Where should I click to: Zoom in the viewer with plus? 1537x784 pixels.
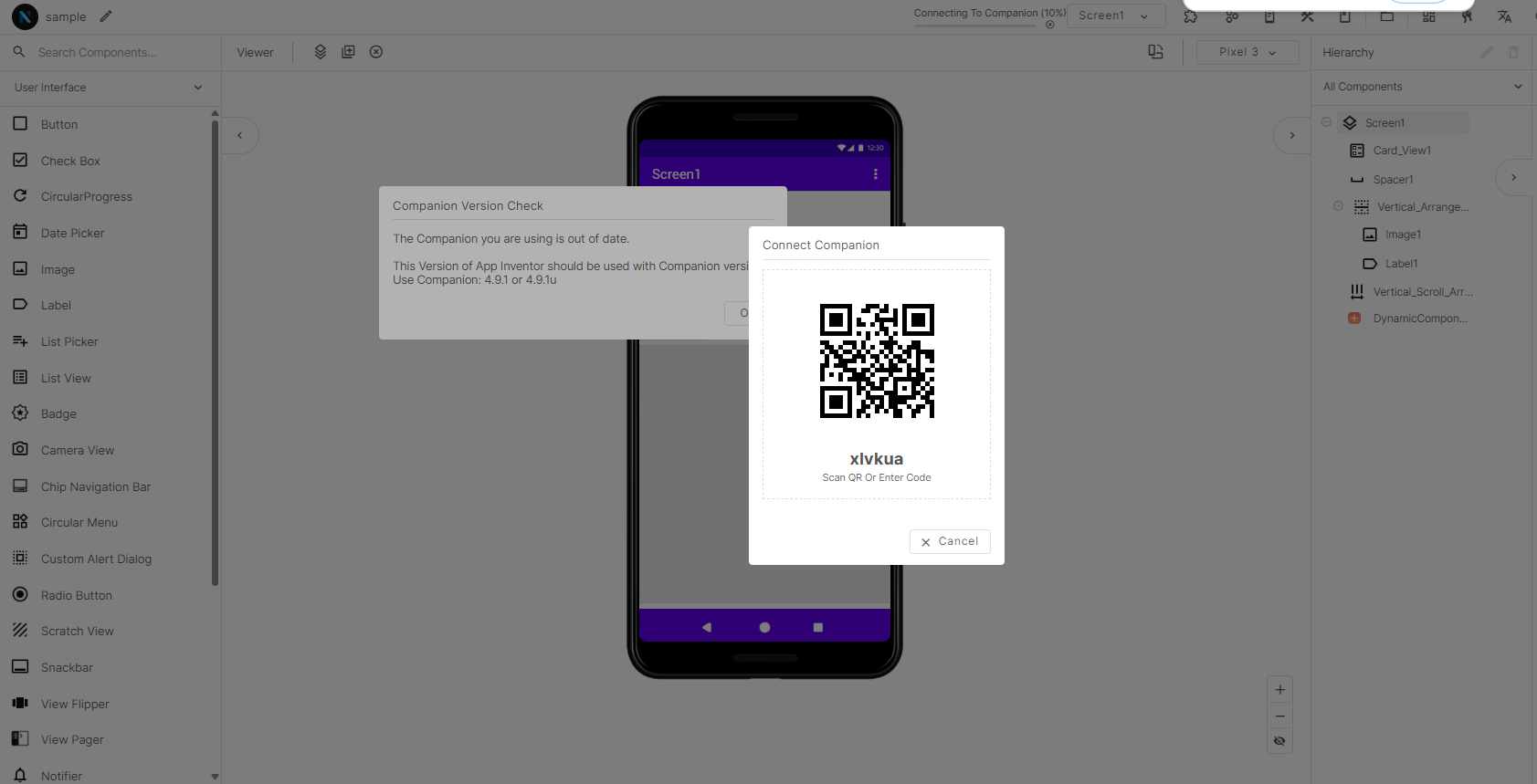pos(1279,690)
